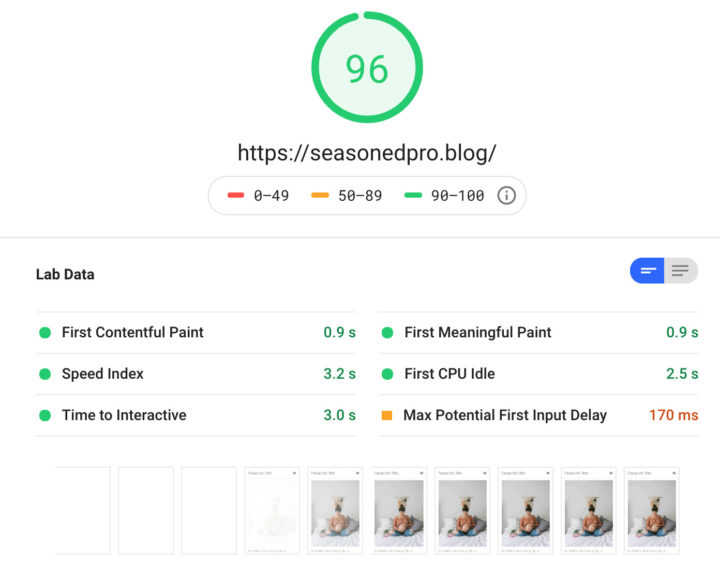The width and height of the screenshot is (720, 565).
Task: Expand Max Potential First Input Delay
Action: pyautogui.click(x=505, y=415)
